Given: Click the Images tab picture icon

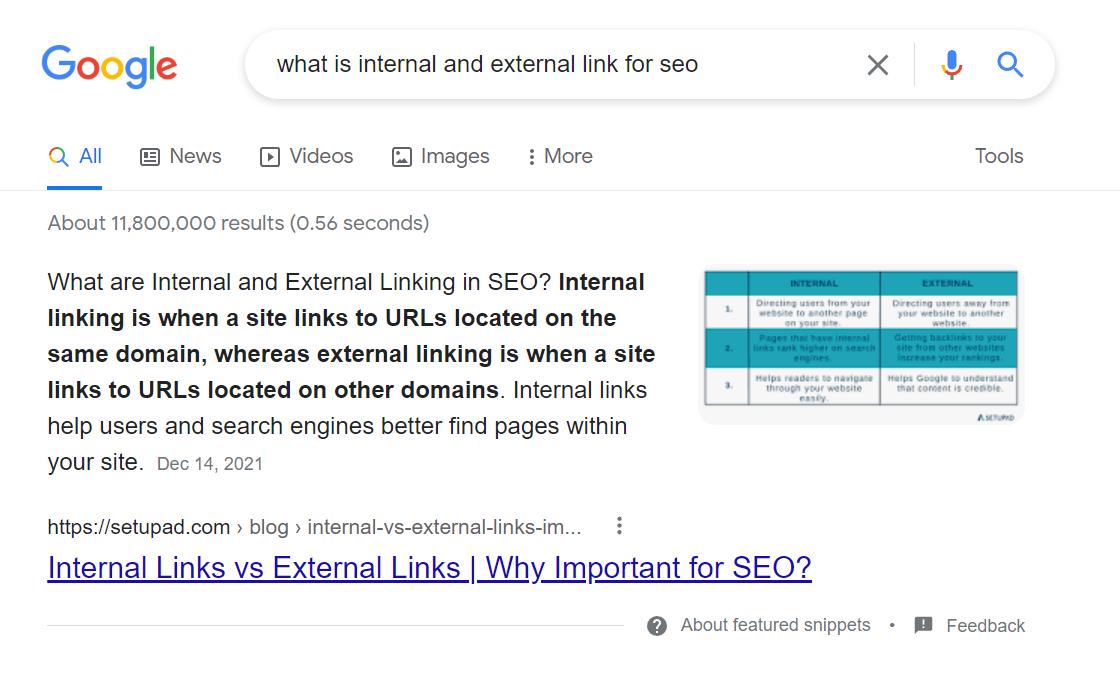Looking at the screenshot, I should [402, 156].
